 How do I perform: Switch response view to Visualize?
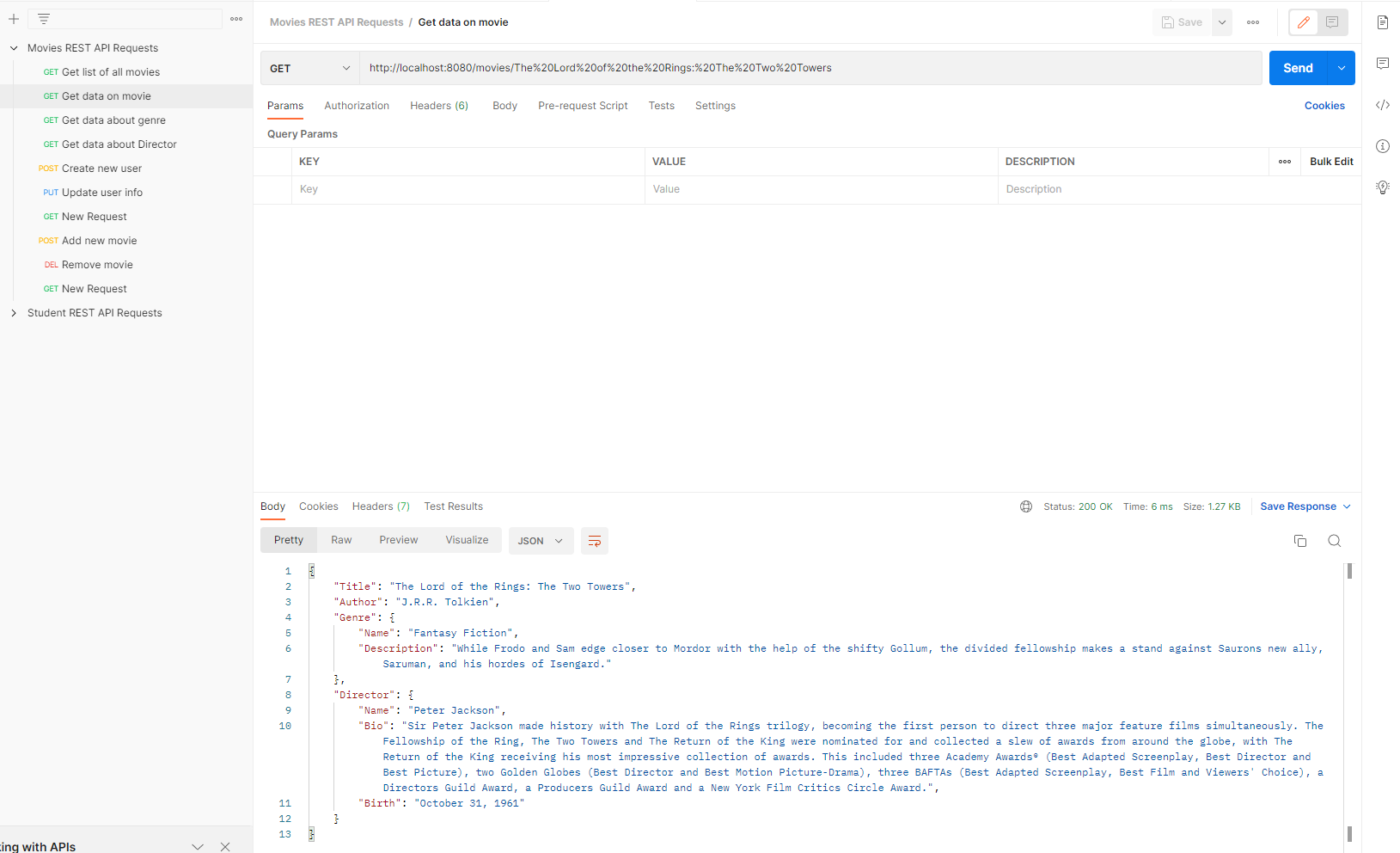467,540
